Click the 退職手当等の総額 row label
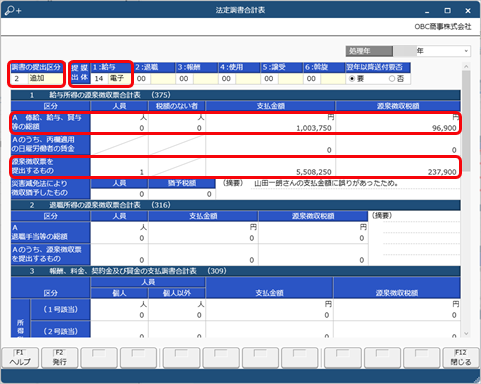This screenshot has width=481, height=384. point(50,232)
